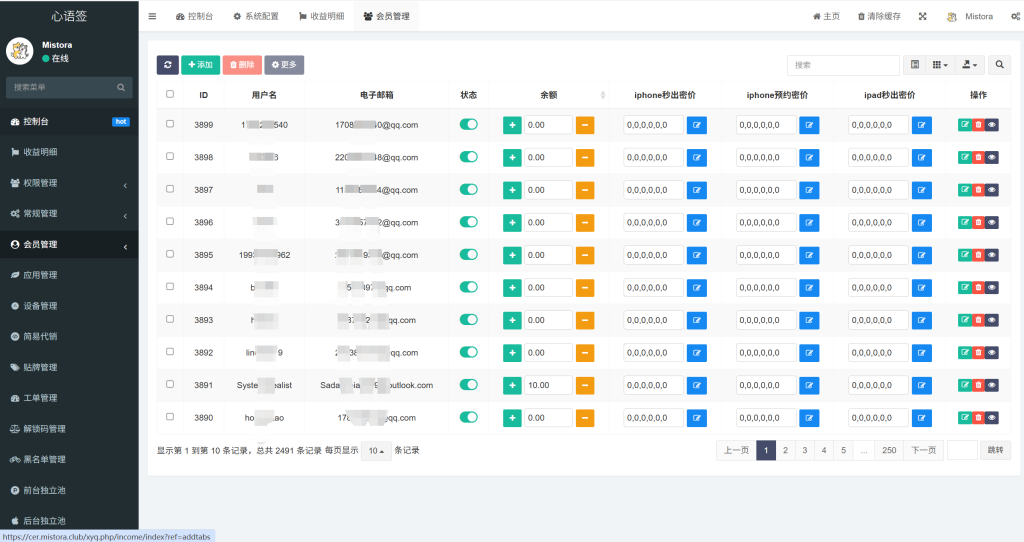Check the row checkbox for ID 3890
The image size is (1024, 542).
(170, 417)
